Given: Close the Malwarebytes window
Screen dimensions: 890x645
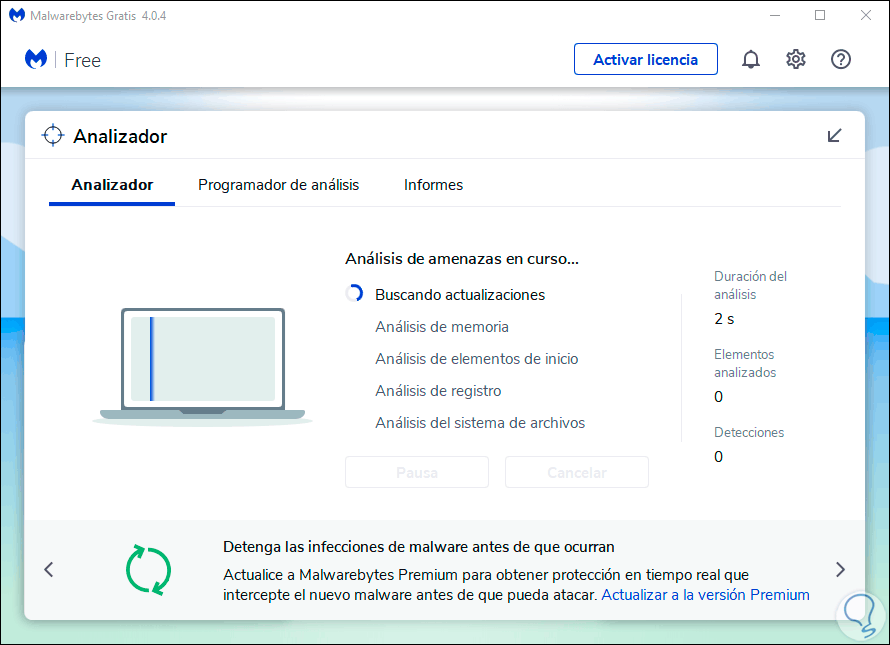Looking at the screenshot, I should pos(865,15).
